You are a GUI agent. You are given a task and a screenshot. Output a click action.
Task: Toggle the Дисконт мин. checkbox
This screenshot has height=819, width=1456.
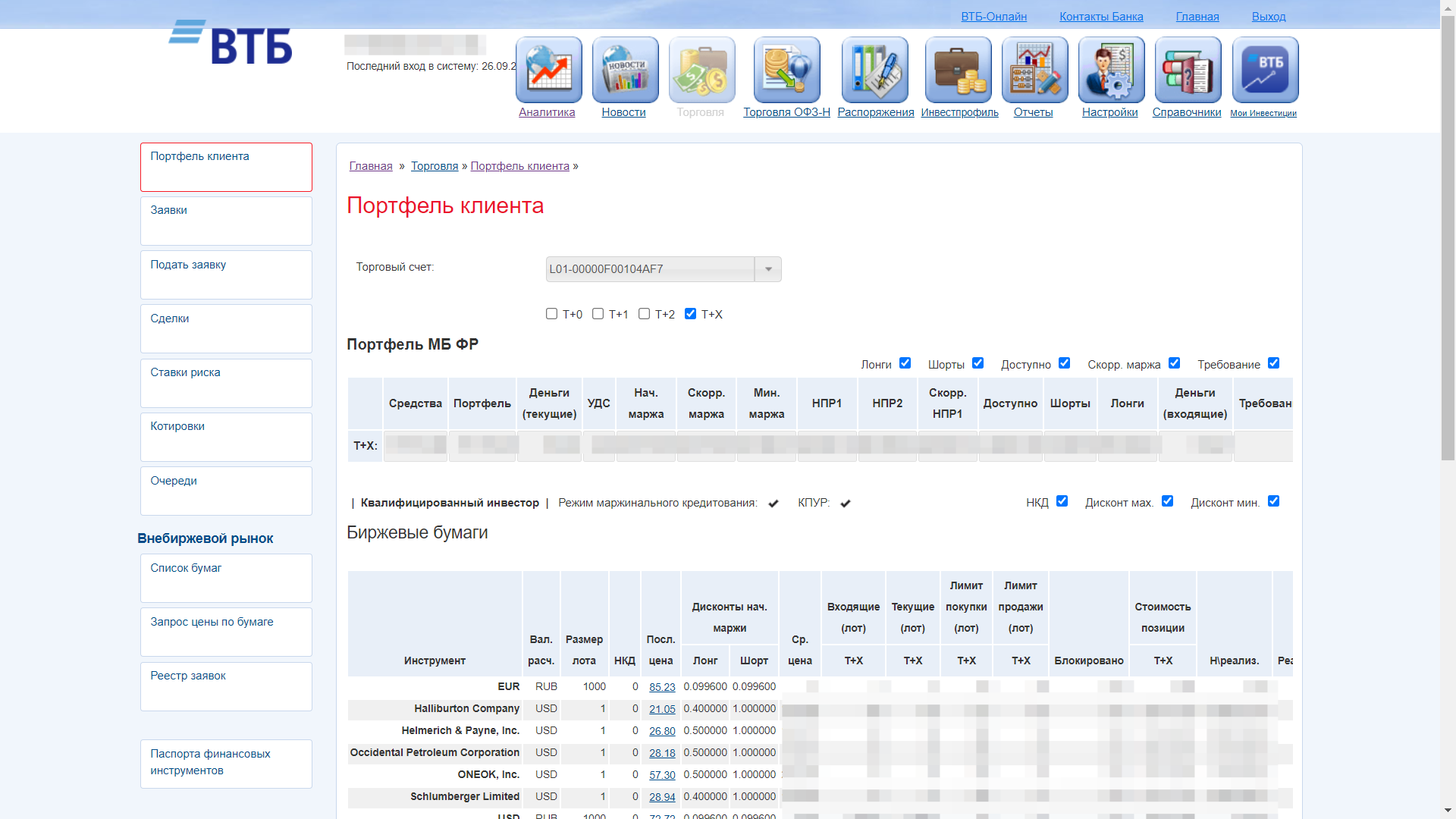tap(1273, 501)
